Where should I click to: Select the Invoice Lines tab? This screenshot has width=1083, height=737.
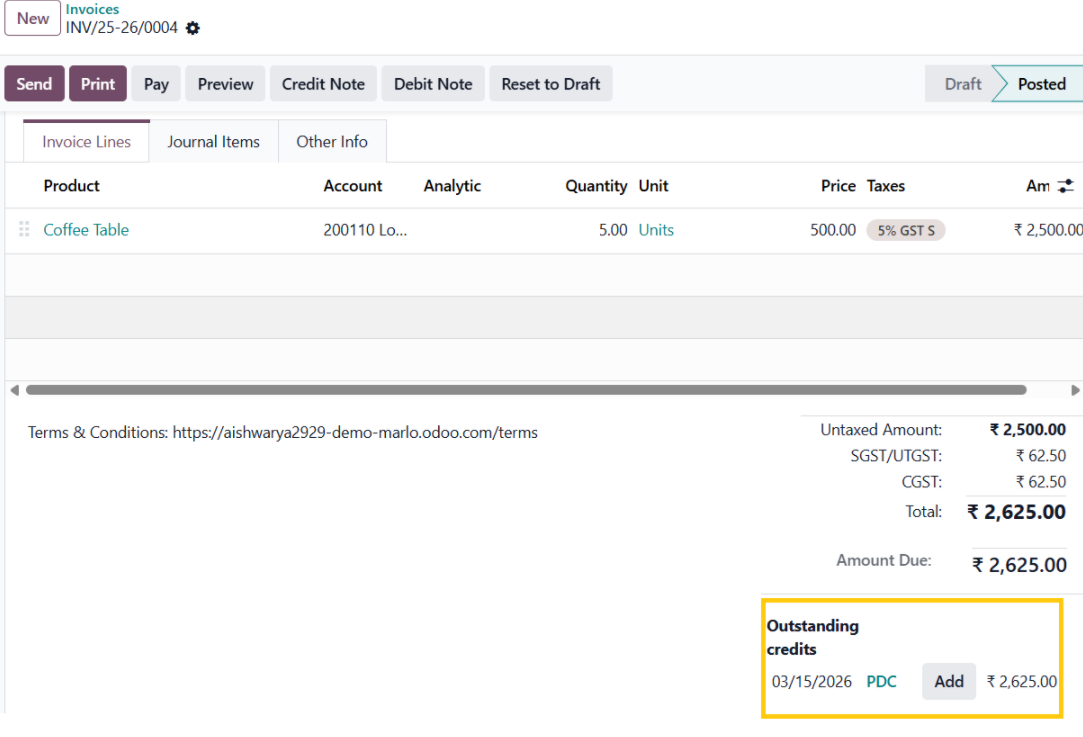click(x=86, y=142)
